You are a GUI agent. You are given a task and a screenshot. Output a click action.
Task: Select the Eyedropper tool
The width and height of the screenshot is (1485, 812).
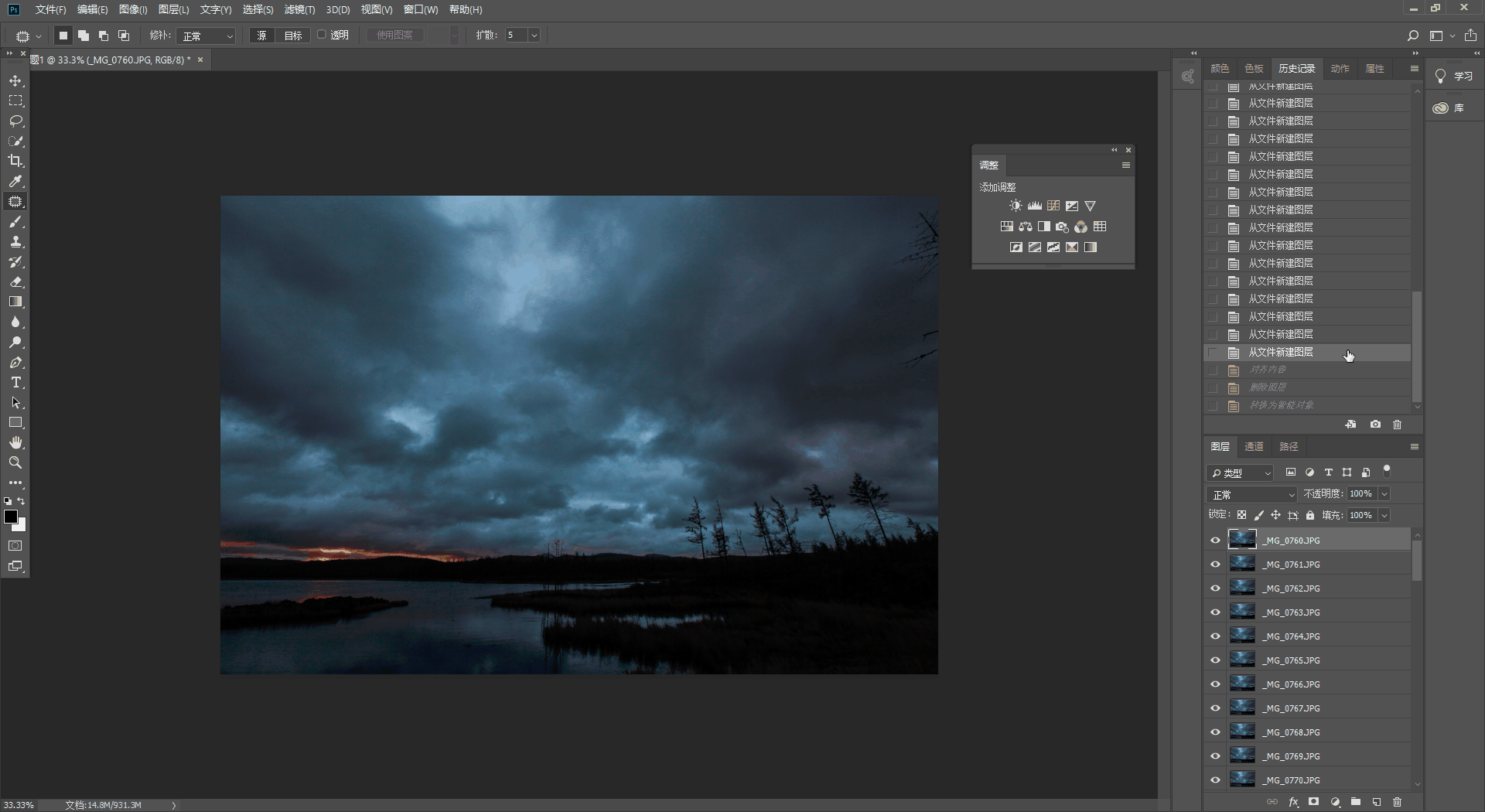click(15, 181)
